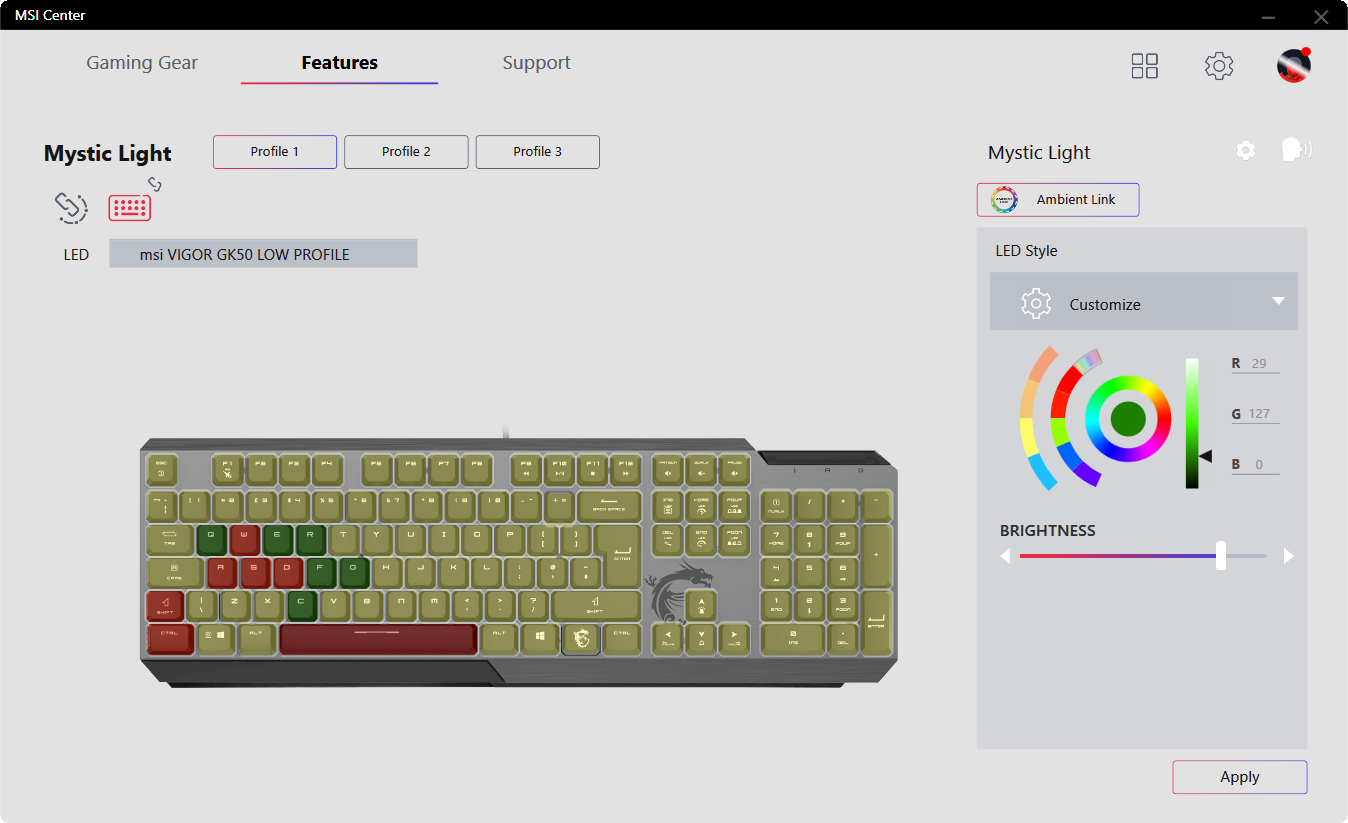The image size is (1348, 823).
Task: Select the TAB key on keyboard
Action: pyautogui.click(x=169, y=539)
